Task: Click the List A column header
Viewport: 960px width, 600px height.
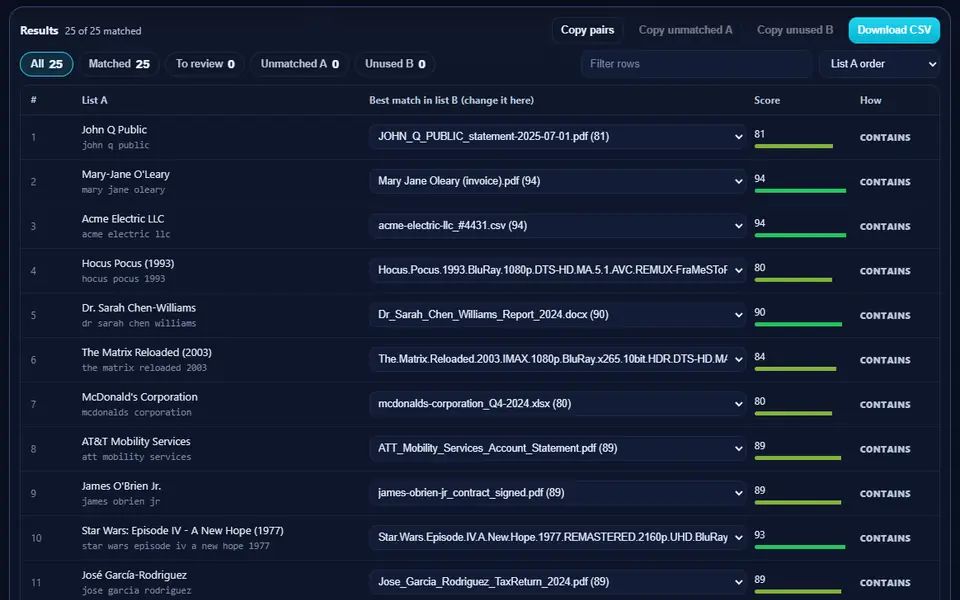Action: click(94, 100)
